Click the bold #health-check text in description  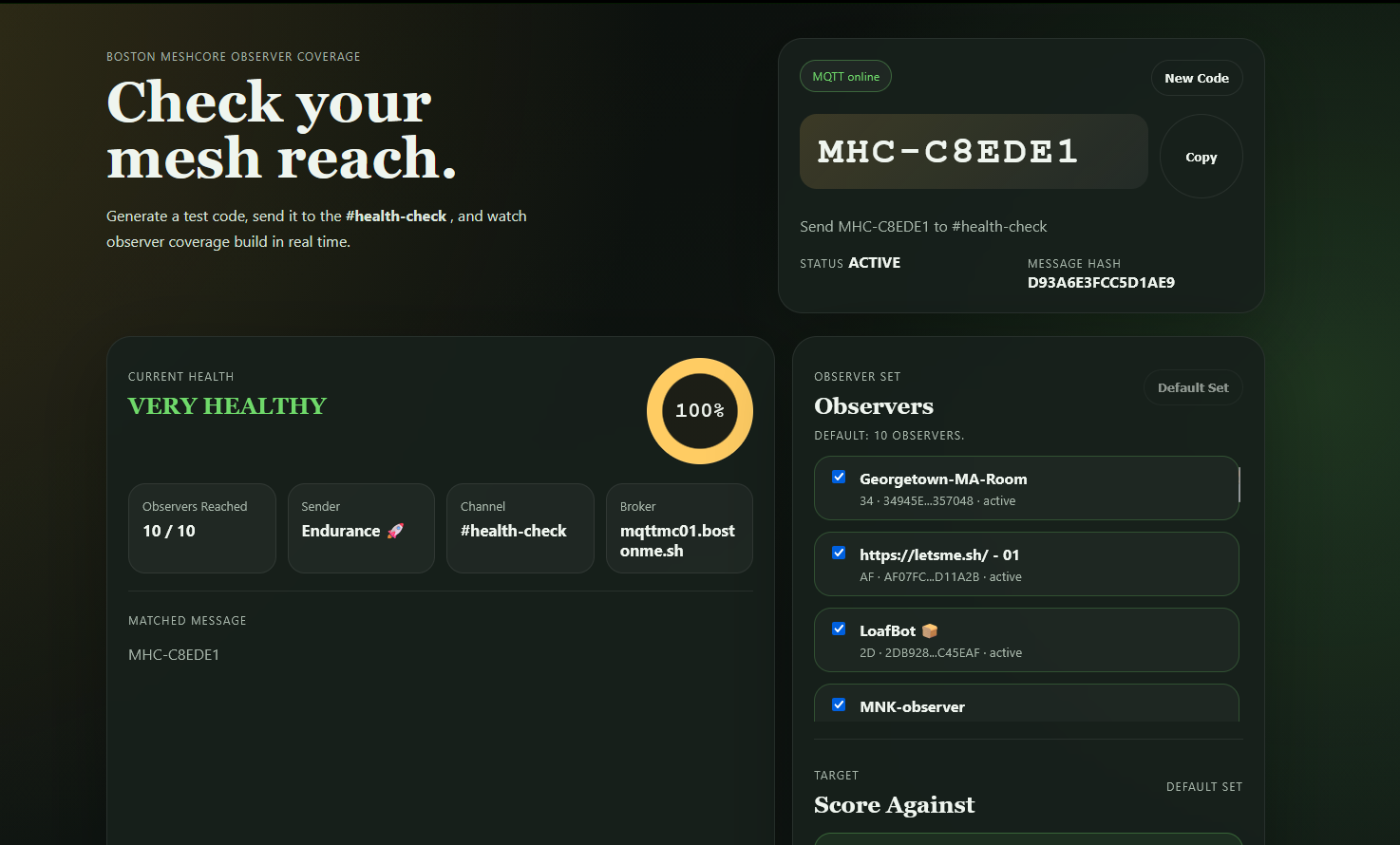(396, 216)
